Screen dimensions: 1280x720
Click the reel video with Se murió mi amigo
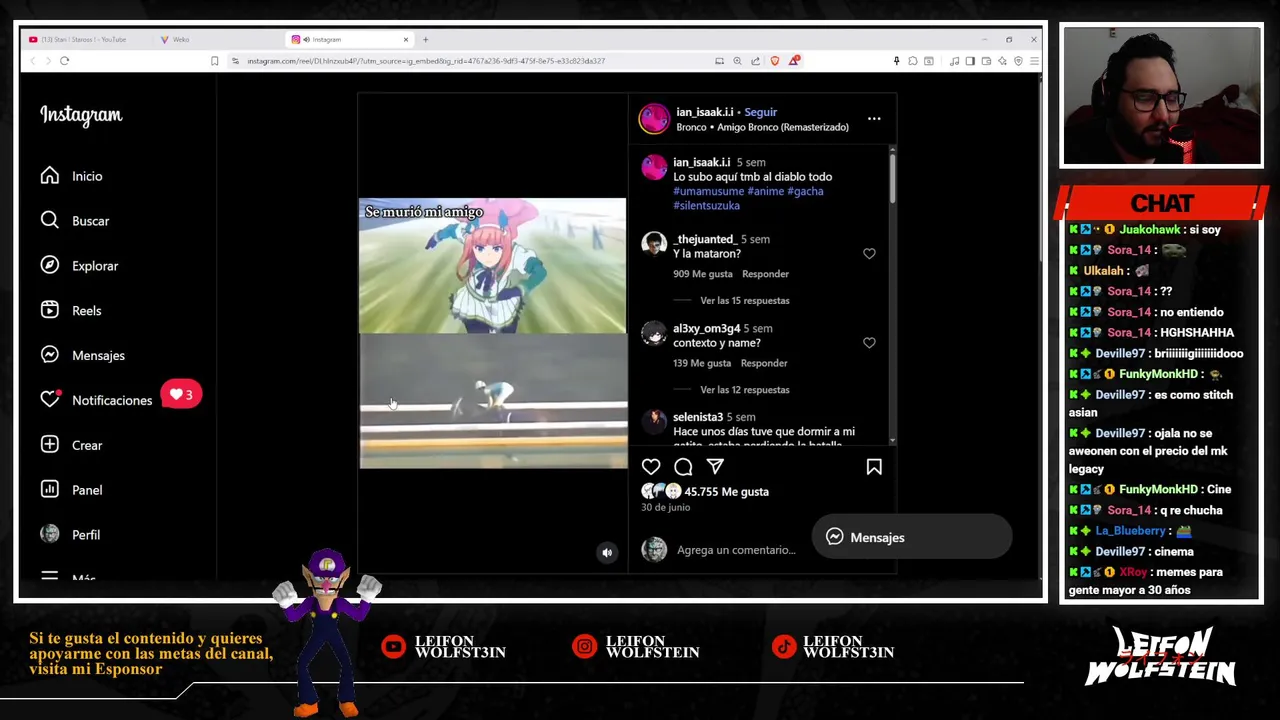pyautogui.click(x=493, y=333)
